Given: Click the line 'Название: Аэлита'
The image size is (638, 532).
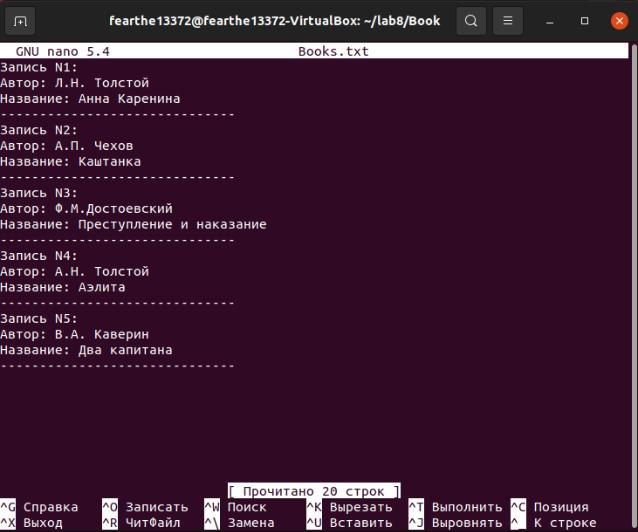Looking at the screenshot, I should point(63,287).
